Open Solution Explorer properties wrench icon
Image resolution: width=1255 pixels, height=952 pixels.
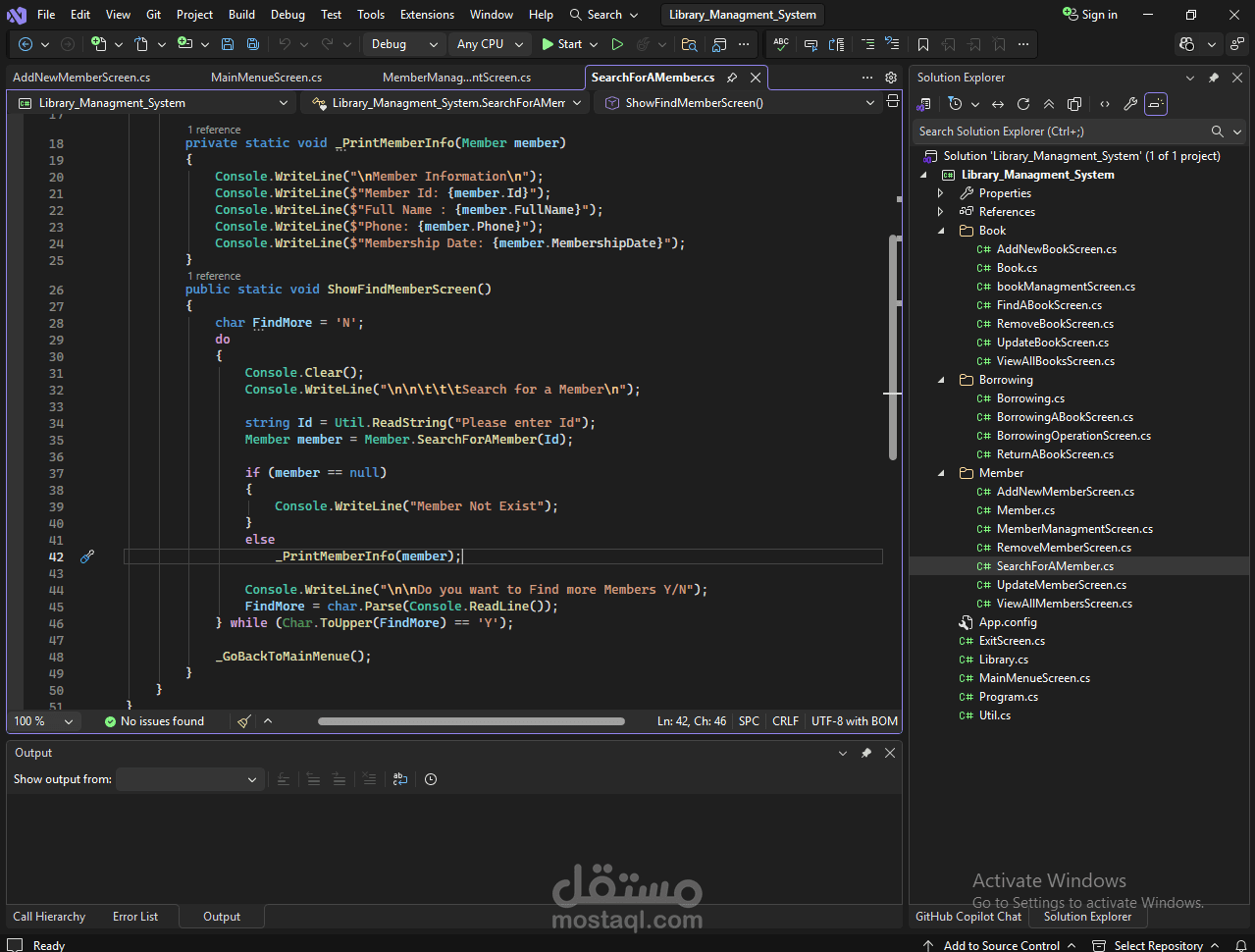click(1130, 104)
